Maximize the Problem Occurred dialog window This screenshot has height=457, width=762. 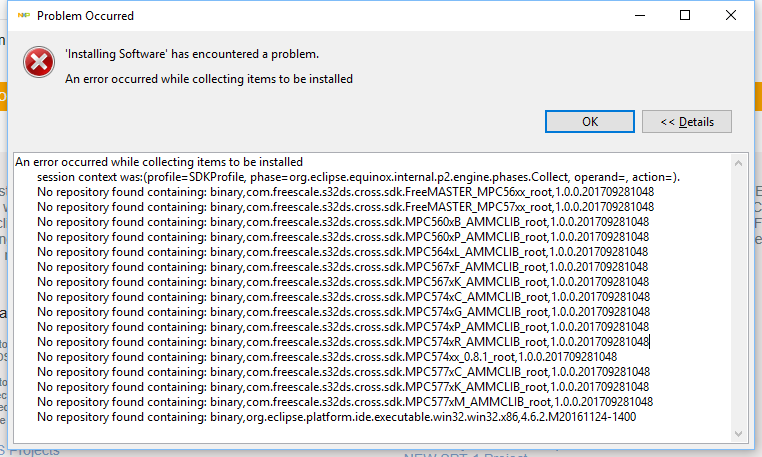tap(685, 16)
